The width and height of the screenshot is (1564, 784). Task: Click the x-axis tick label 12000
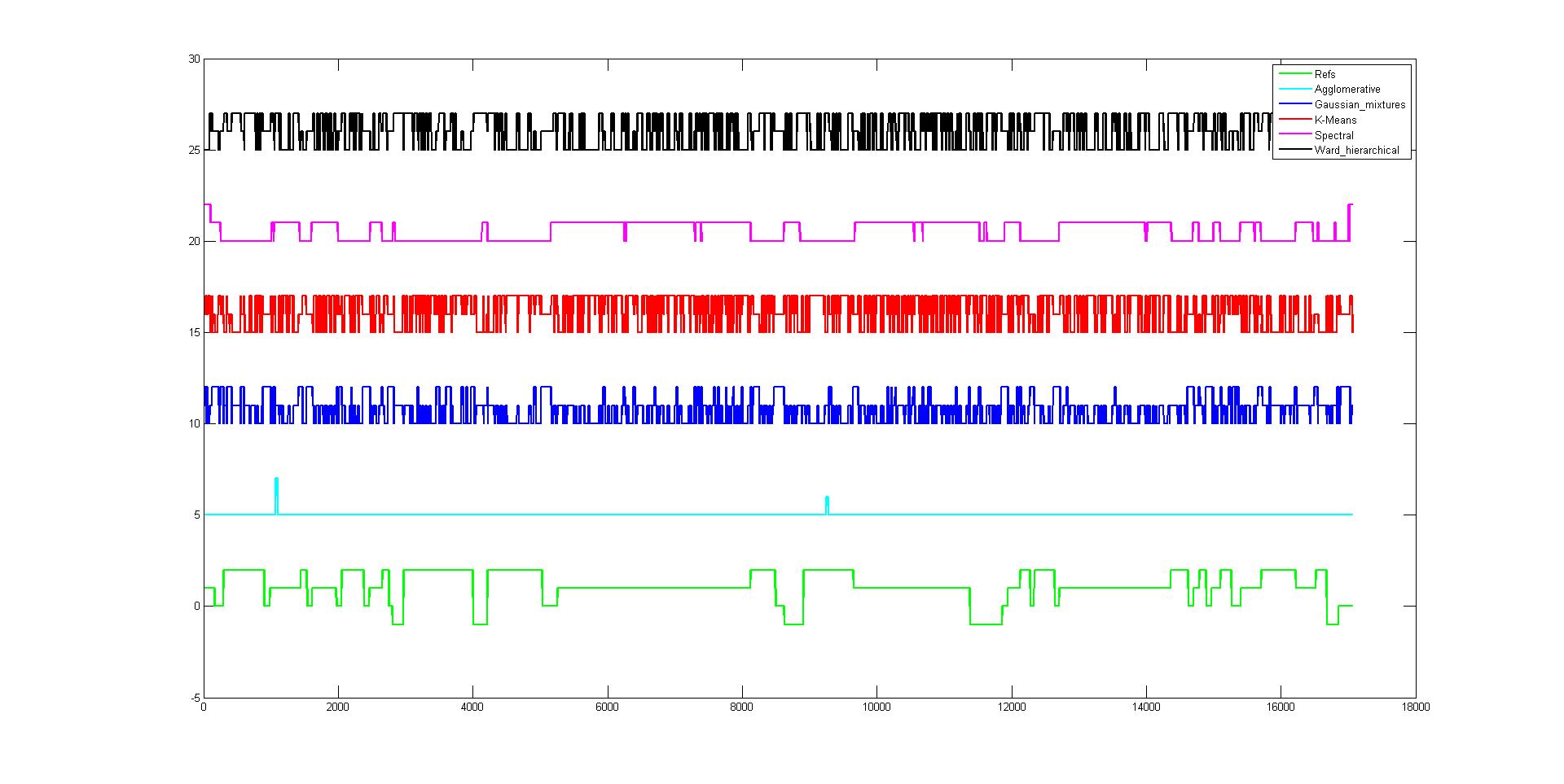(x=1011, y=708)
